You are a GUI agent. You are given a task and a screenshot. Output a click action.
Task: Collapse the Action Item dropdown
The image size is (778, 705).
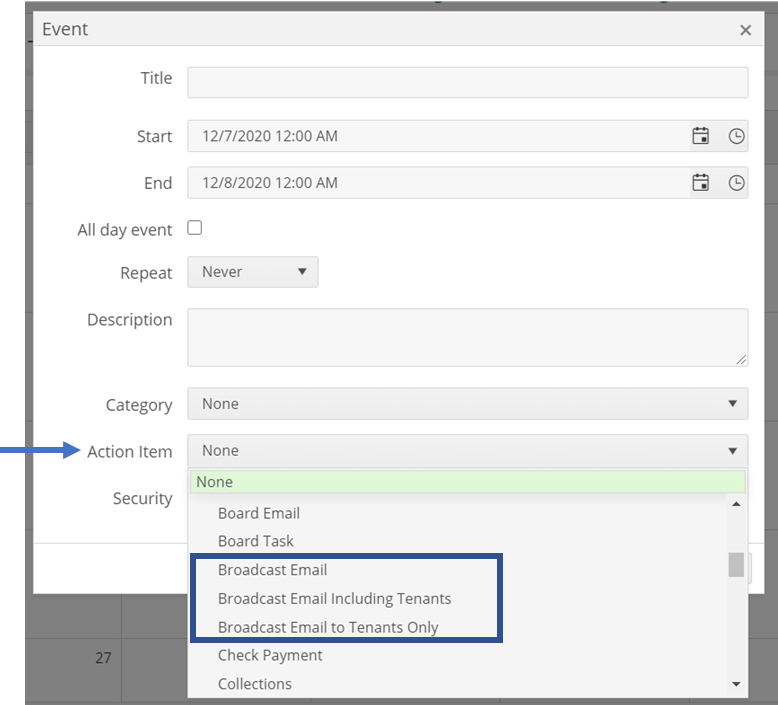(x=467, y=450)
